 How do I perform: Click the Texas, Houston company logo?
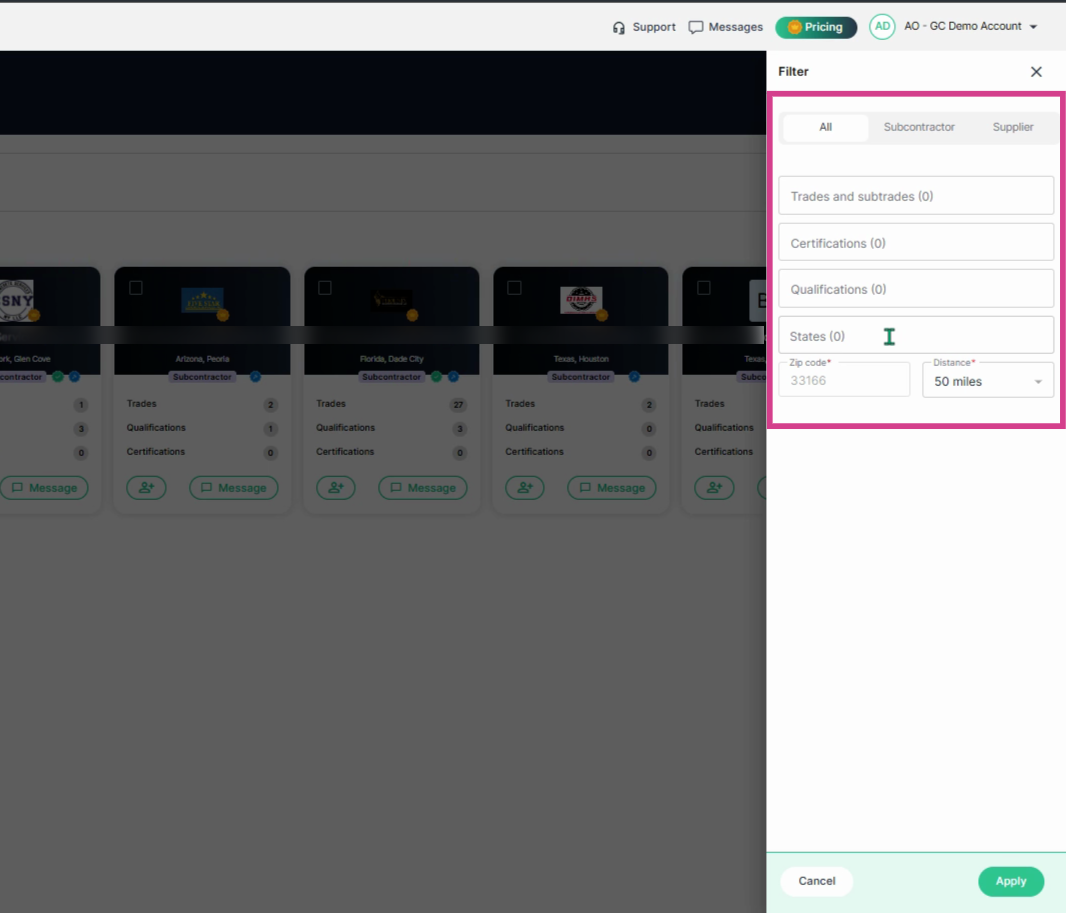[581, 300]
